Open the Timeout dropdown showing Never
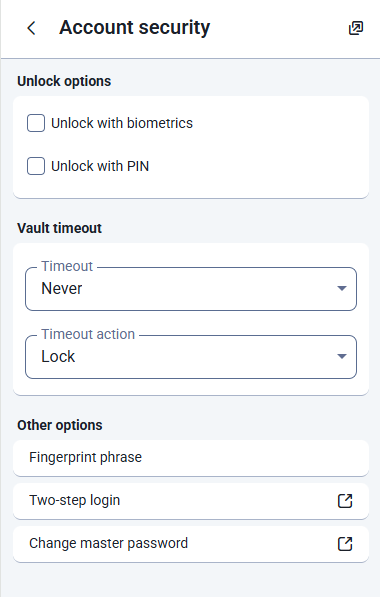380x597 pixels. coord(191,289)
